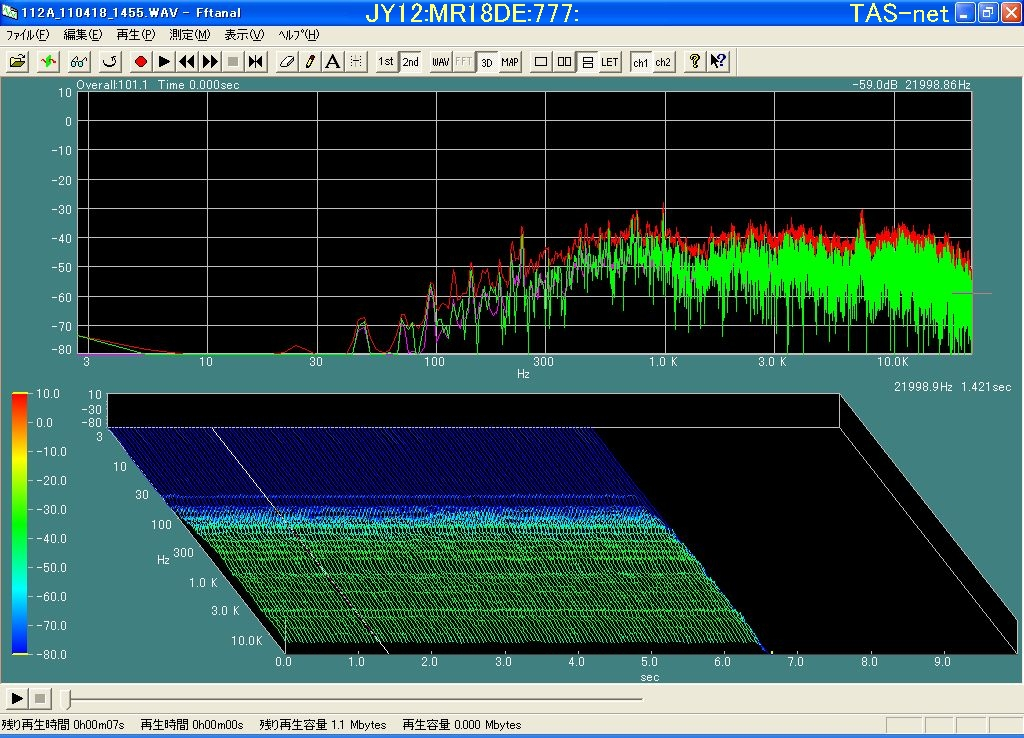
Task: Click the '-59.0dB 21998.86Hz' cursor readout
Action: (x=911, y=85)
